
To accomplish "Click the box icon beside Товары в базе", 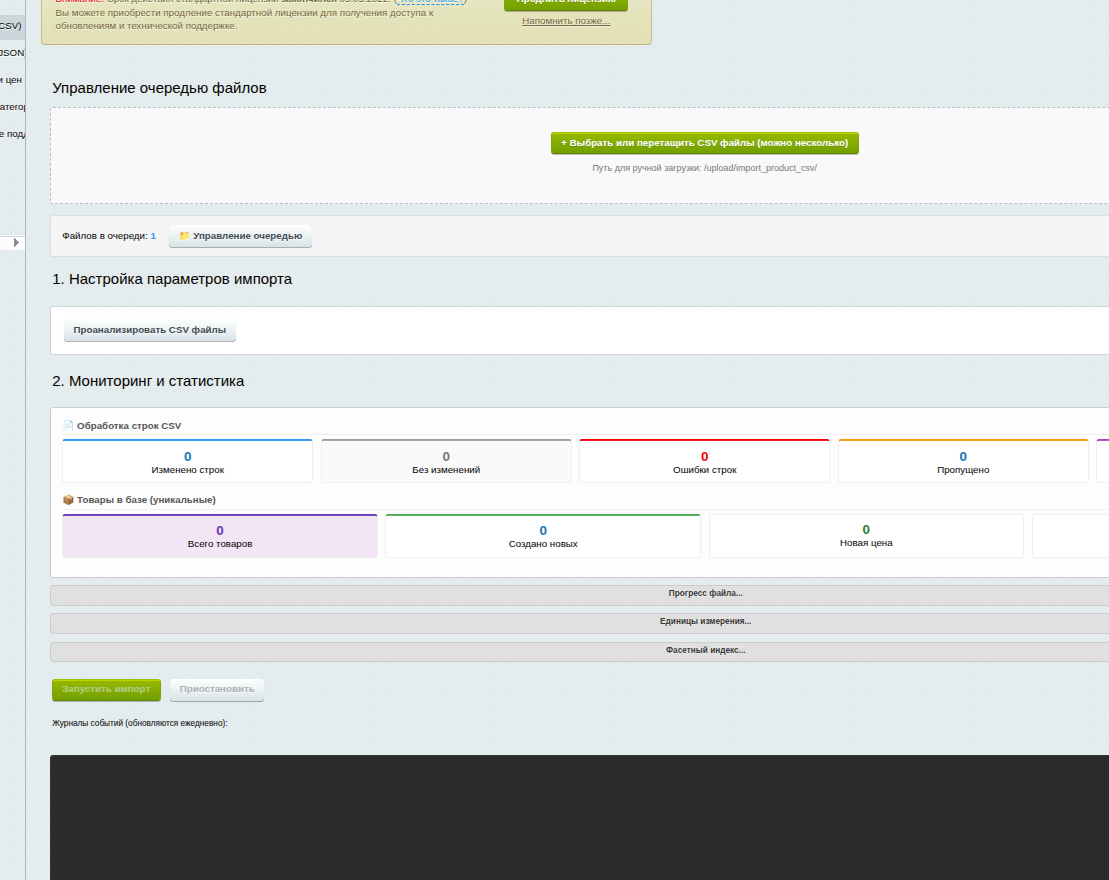I will click(x=68, y=499).
